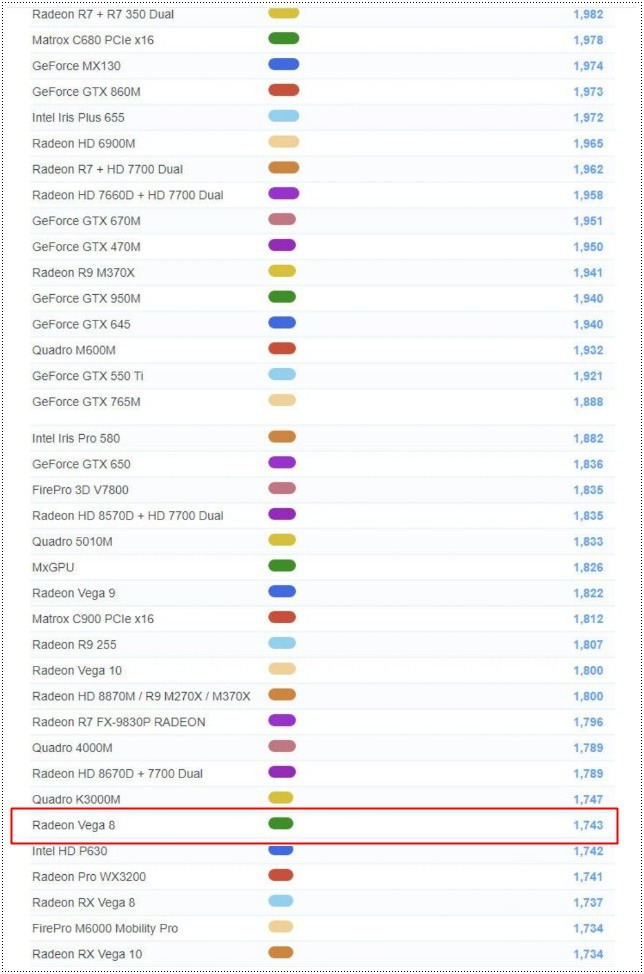Click the 1,734 score for Radeon RX Vega 10
This screenshot has height=974, width=644.
[588, 955]
